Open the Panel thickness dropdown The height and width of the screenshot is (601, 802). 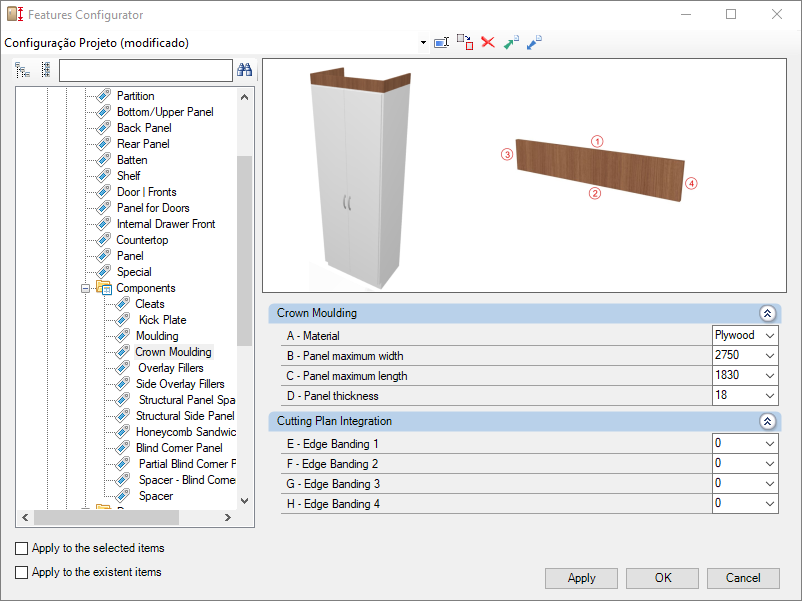pyautogui.click(x=769, y=395)
